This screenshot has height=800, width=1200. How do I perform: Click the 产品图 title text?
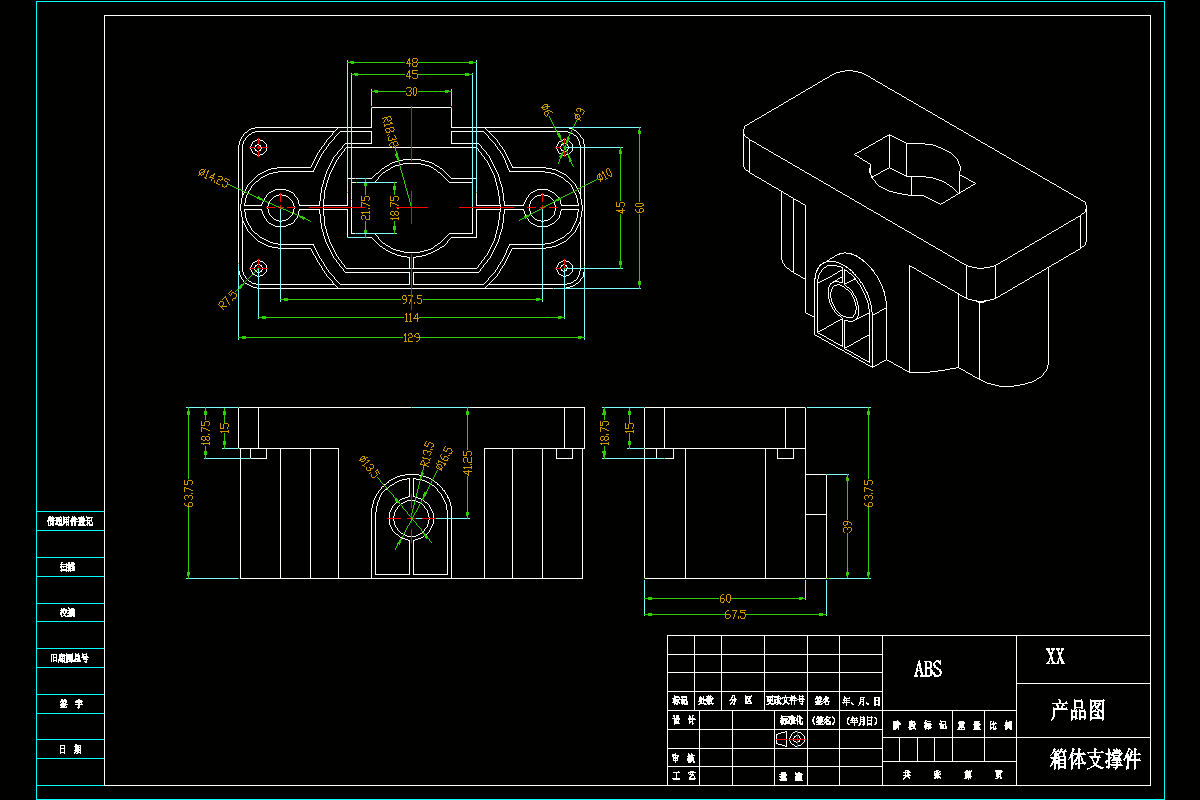click(x=1078, y=711)
